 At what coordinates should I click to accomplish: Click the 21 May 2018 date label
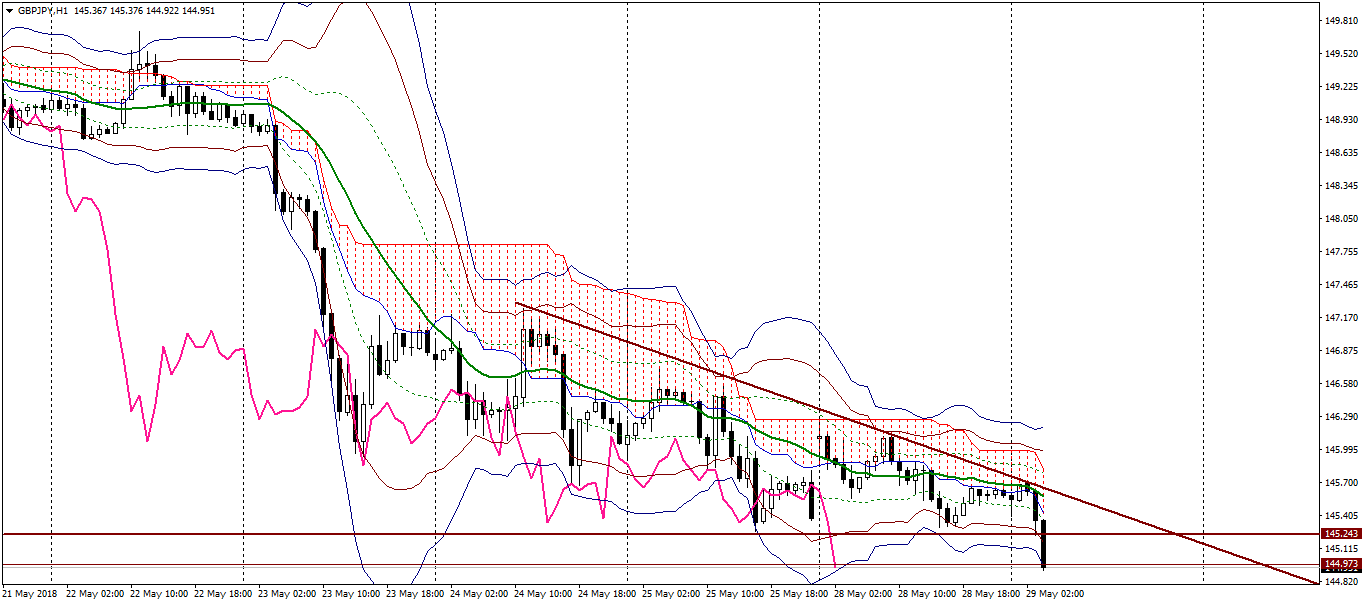tap(28, 594)
